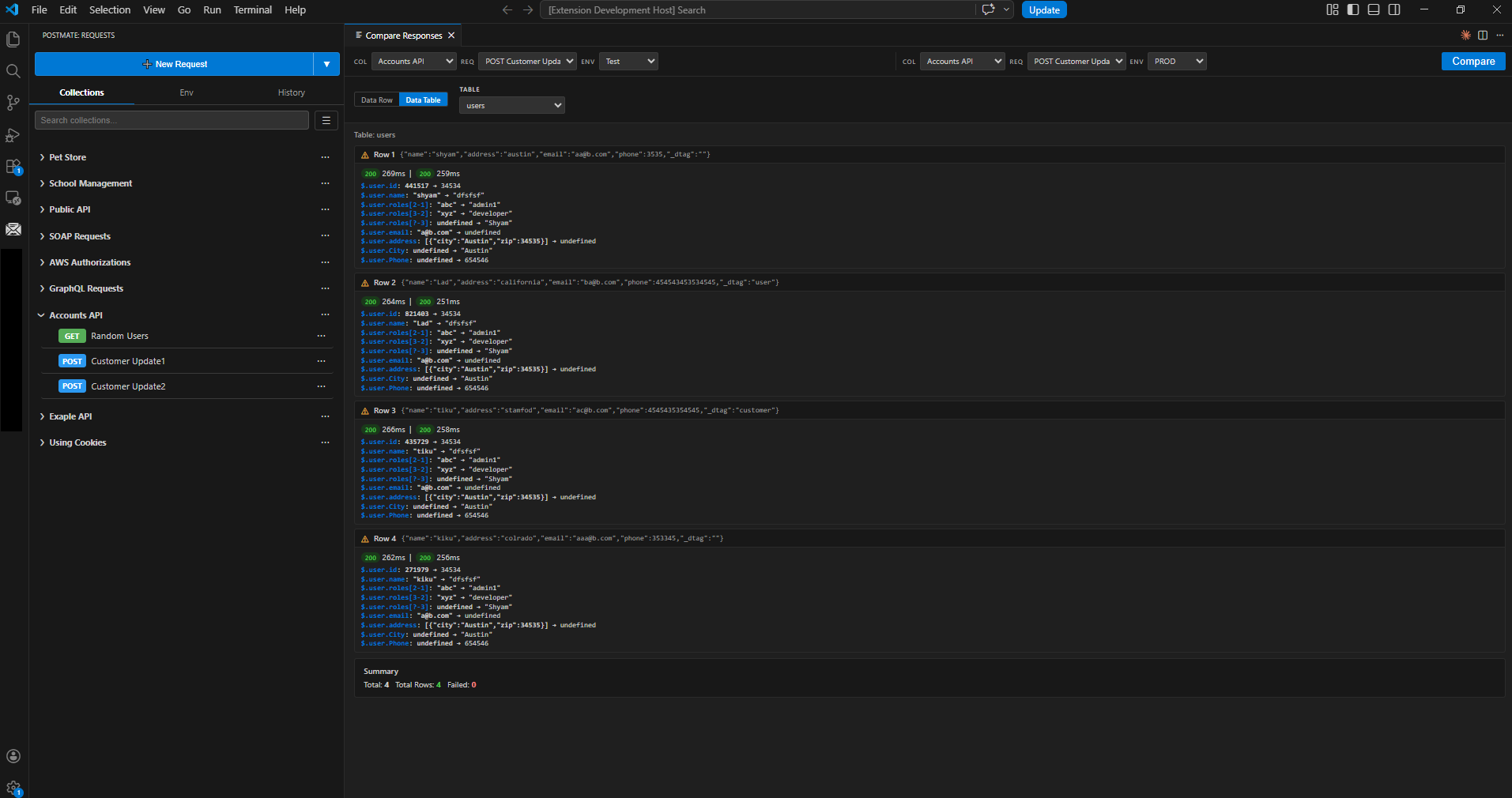Click the collections list menu icon
This screenshot has height=798, width=1512.
click(x=326, y=120)
